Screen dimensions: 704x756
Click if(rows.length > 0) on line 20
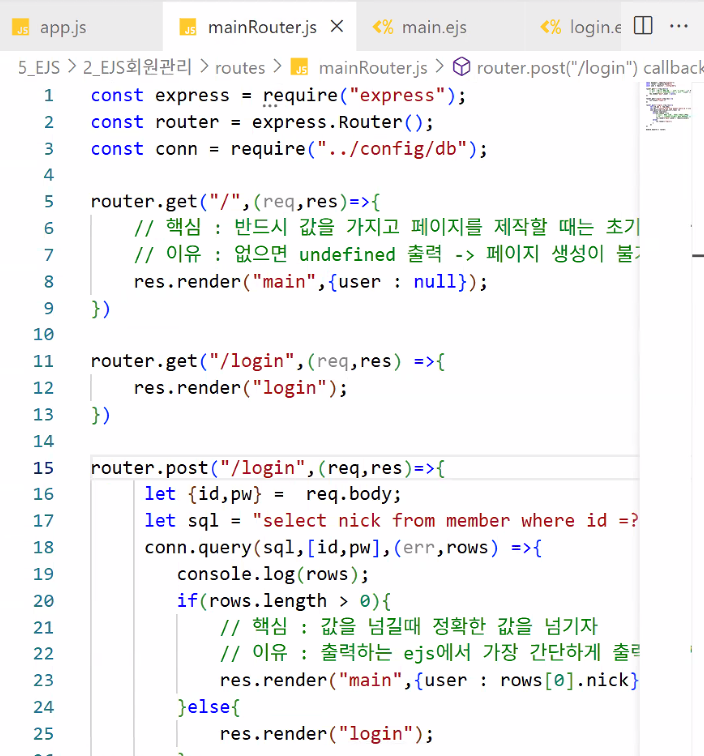[x=278, y=601]
